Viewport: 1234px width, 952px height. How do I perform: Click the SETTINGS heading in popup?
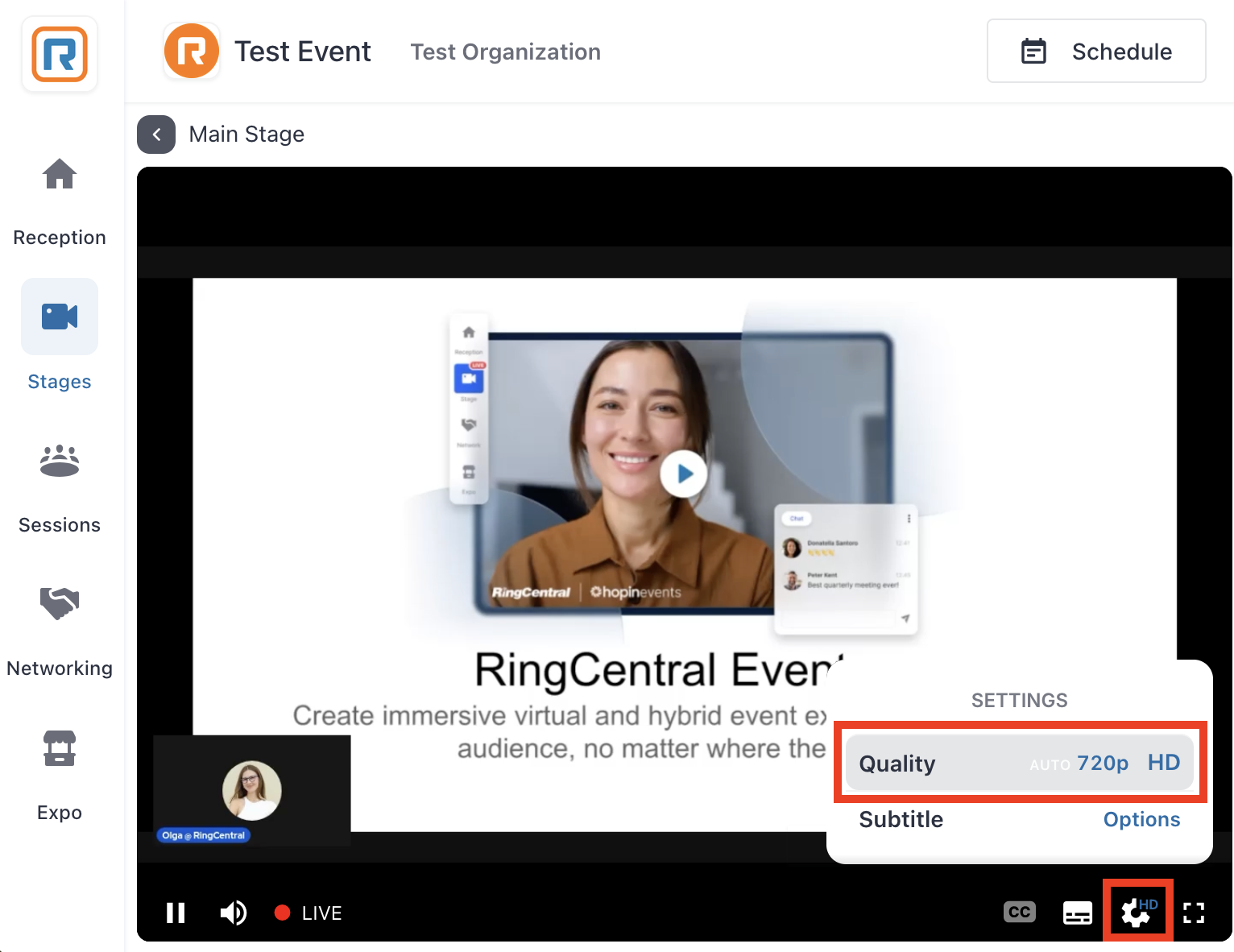[1020, 700]
